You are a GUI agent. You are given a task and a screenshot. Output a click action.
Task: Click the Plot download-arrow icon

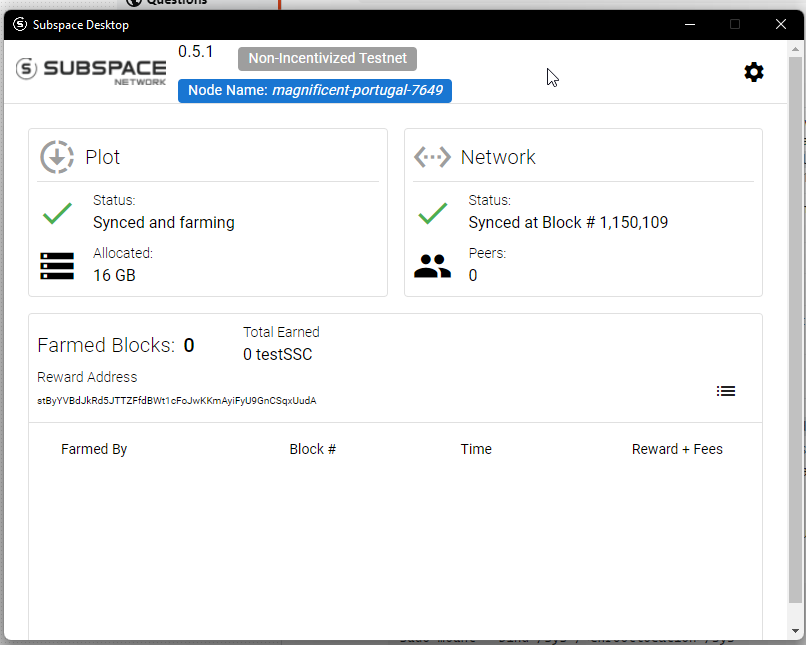tap(57, 156)
